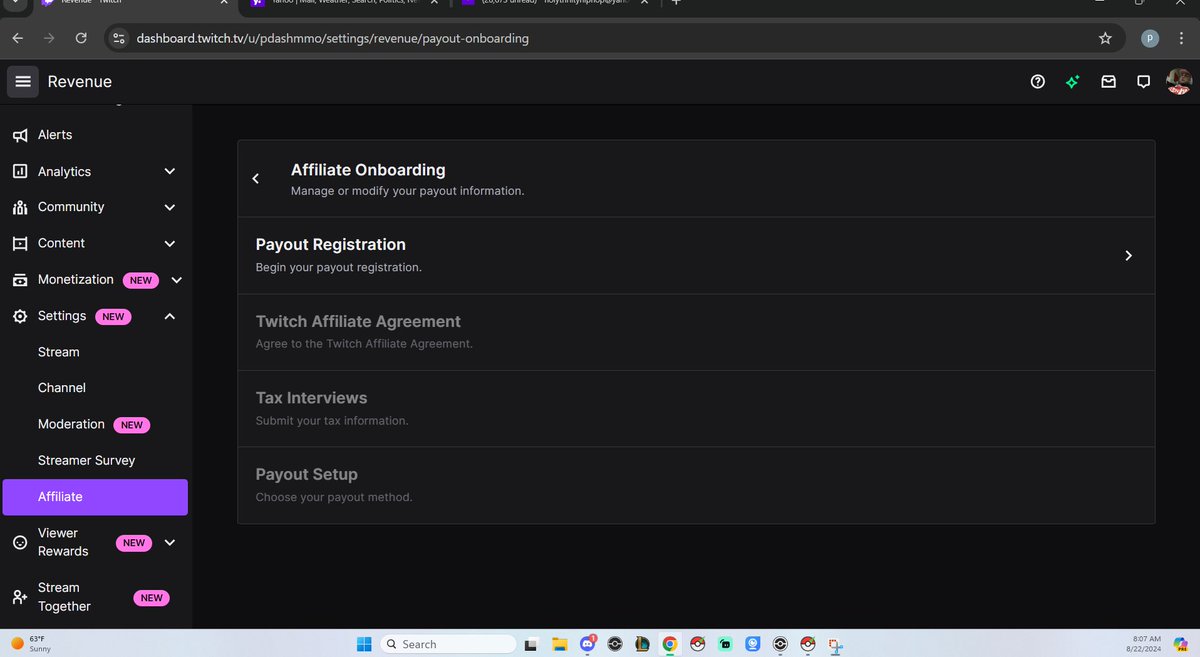The height and width of the screenshot is (657, 1200).
Task: Click the Alerts megaphone icon
Action: pyautogui.click(x=20, y=135)
